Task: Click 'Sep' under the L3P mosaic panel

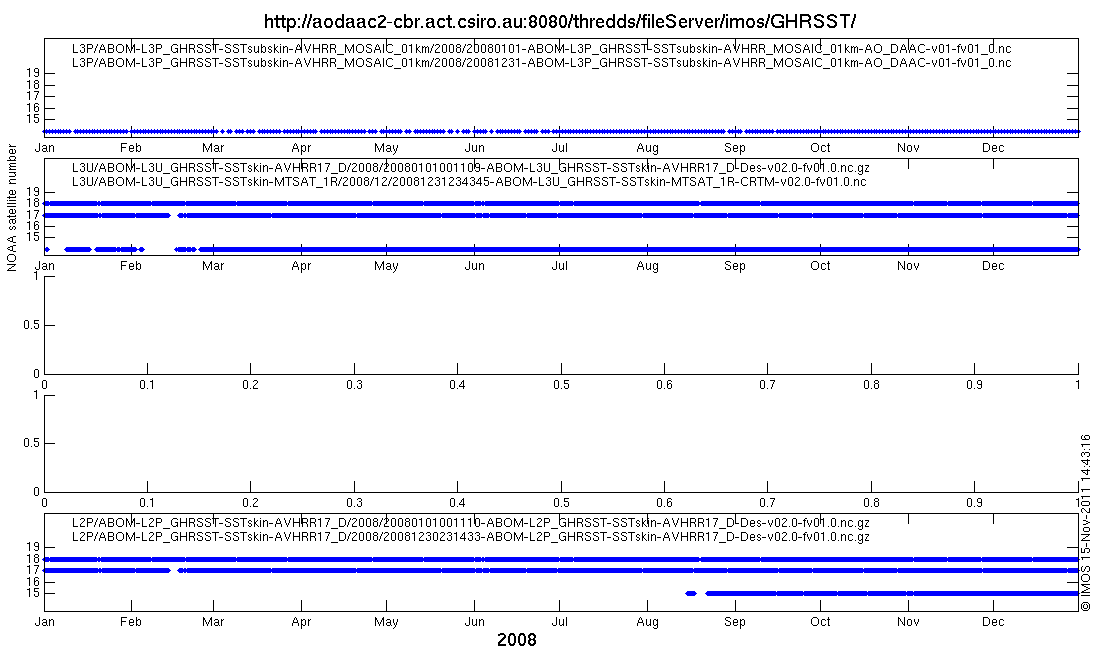Action: pyautogui.click(x=735, y=148)
